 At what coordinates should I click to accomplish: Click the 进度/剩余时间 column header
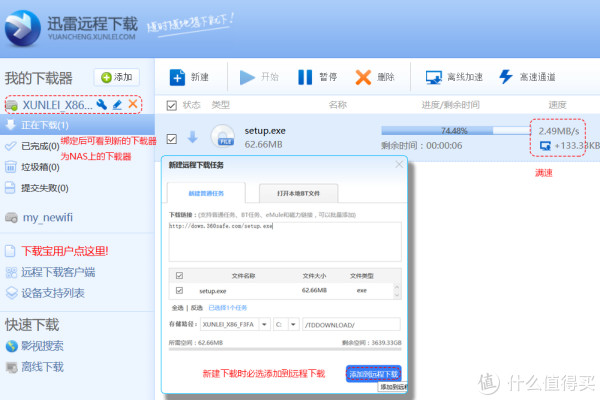pyautogui.click(x=450, y=105)
